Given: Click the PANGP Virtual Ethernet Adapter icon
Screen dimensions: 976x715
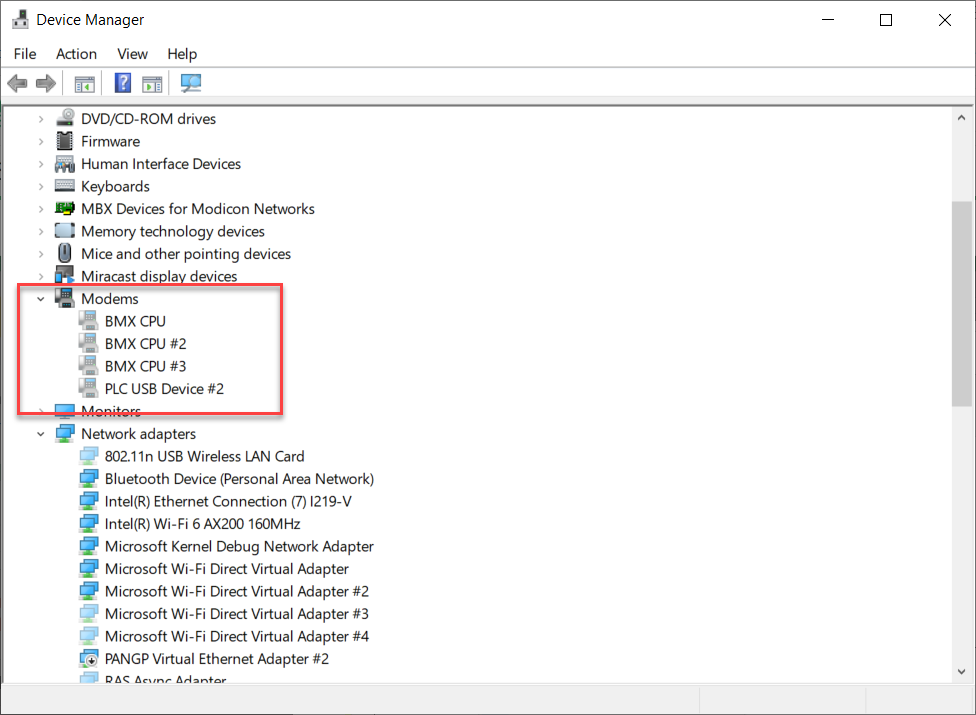Looking at the screenshot, I should (88, 658).
